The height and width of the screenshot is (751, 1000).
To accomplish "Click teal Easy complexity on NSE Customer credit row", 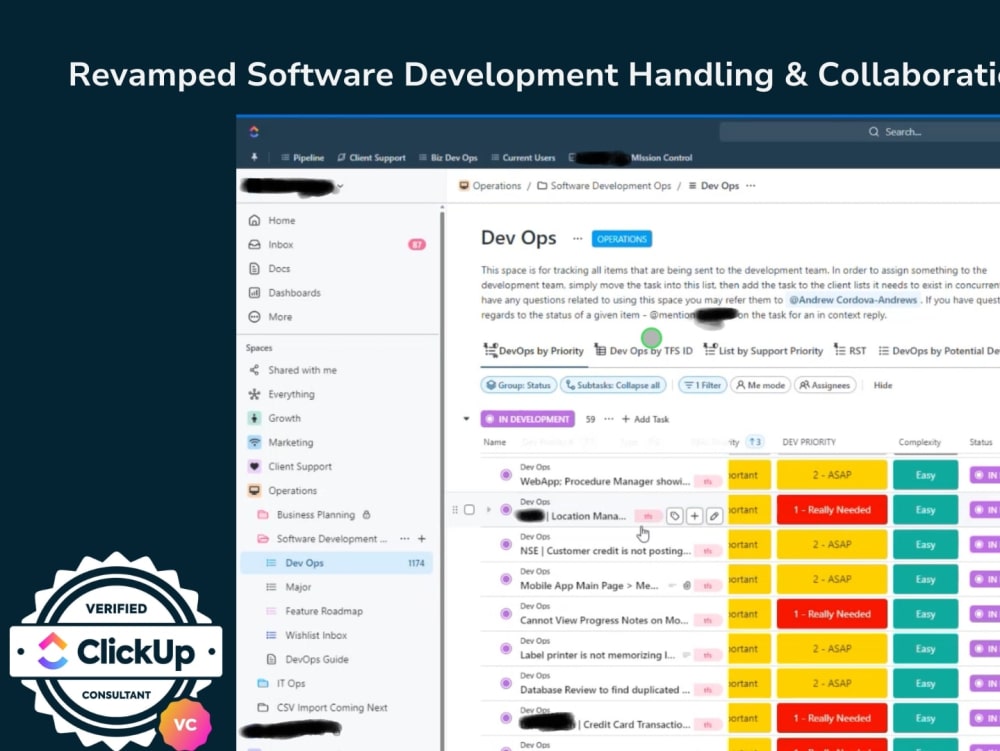I will (925, 544).
